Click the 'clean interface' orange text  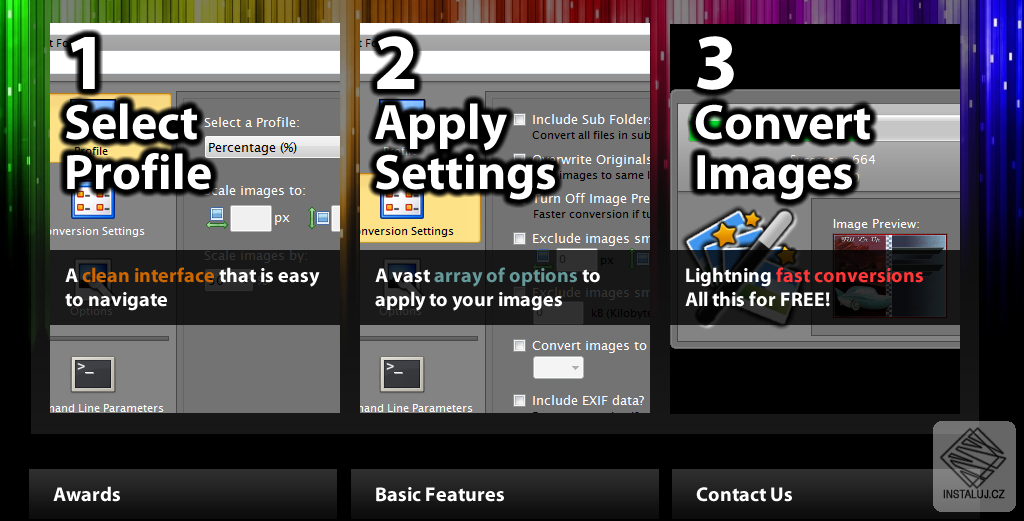coord(148,276)
